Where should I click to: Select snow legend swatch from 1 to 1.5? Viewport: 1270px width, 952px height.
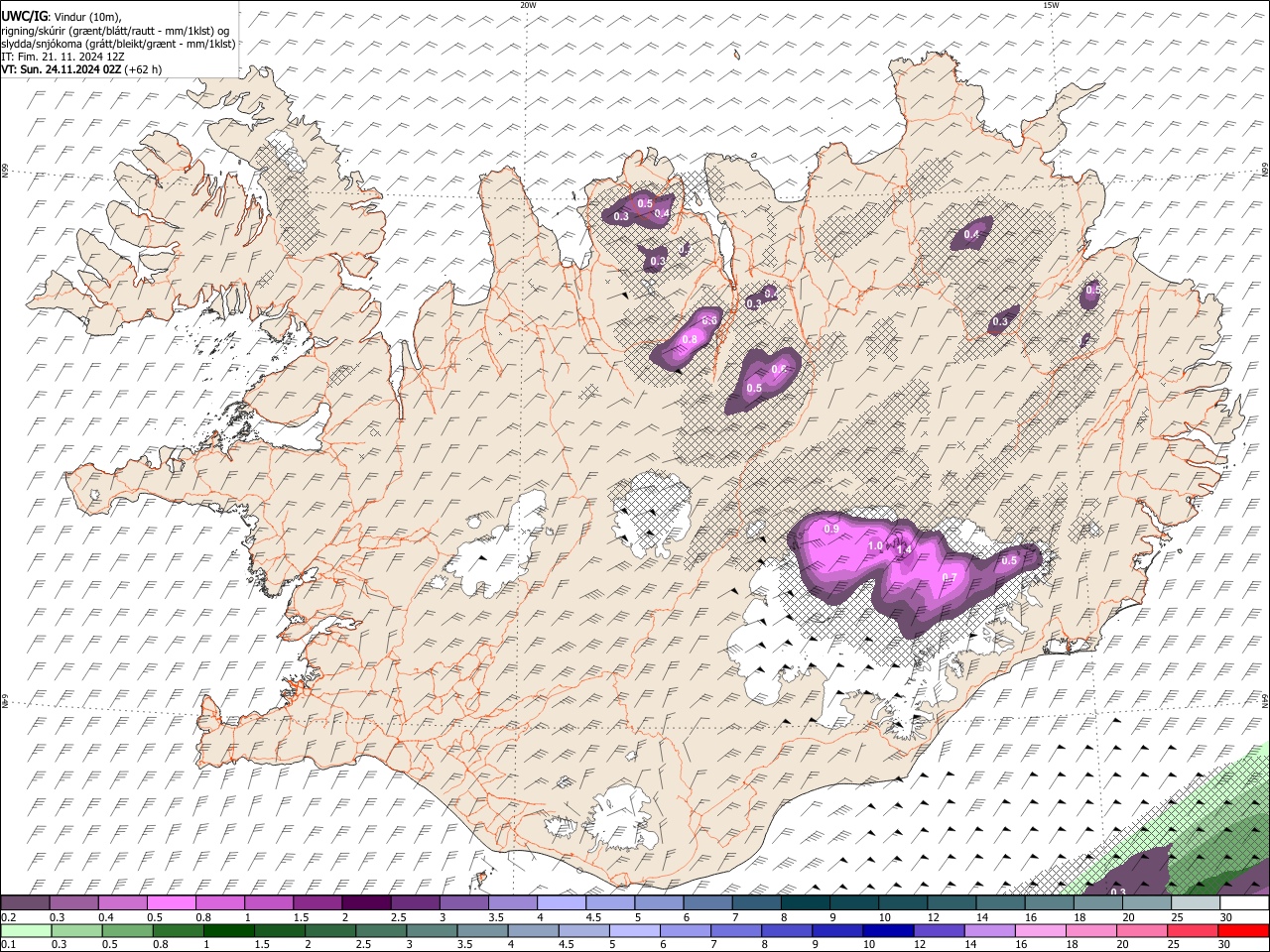(x=269, y=902)
